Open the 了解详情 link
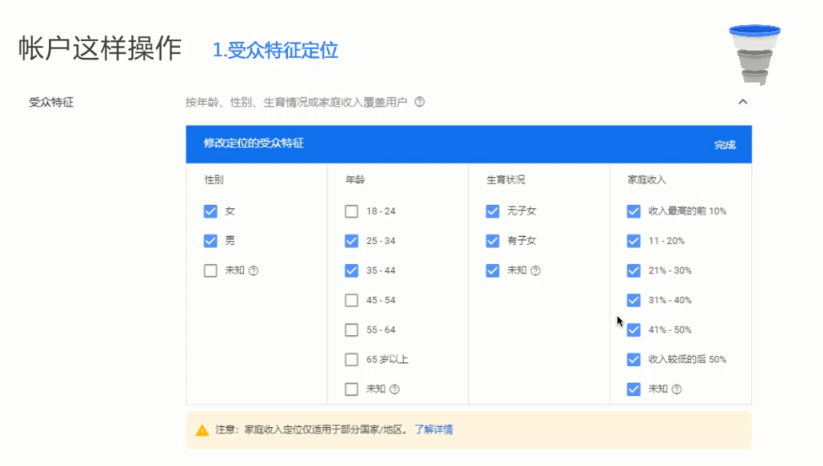The image size is (823, 466). pyautogui.click(x=434, y=430)
